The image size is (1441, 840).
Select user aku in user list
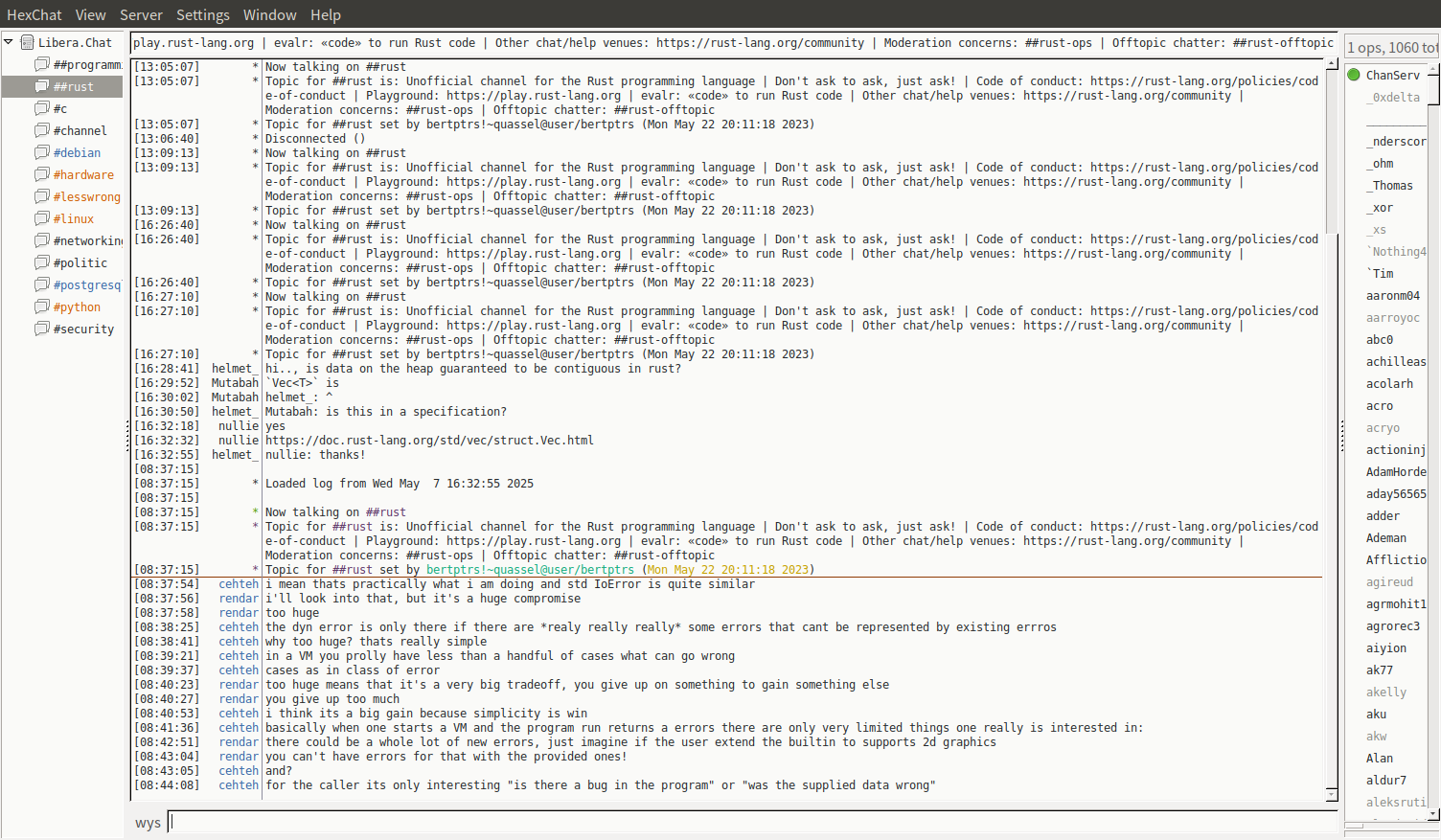(x=1376, y=715)
